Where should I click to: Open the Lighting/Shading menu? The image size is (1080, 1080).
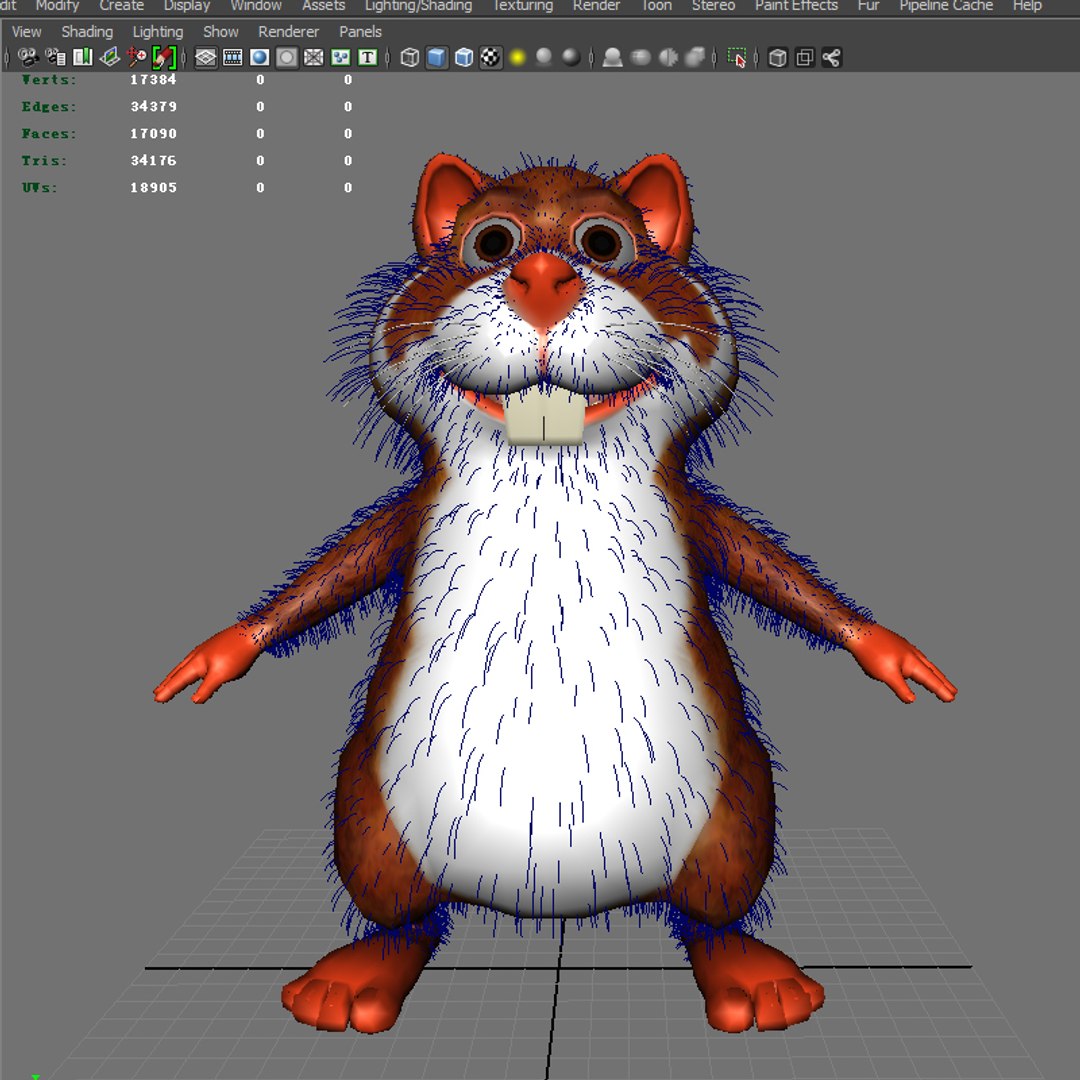pos(418,6)
